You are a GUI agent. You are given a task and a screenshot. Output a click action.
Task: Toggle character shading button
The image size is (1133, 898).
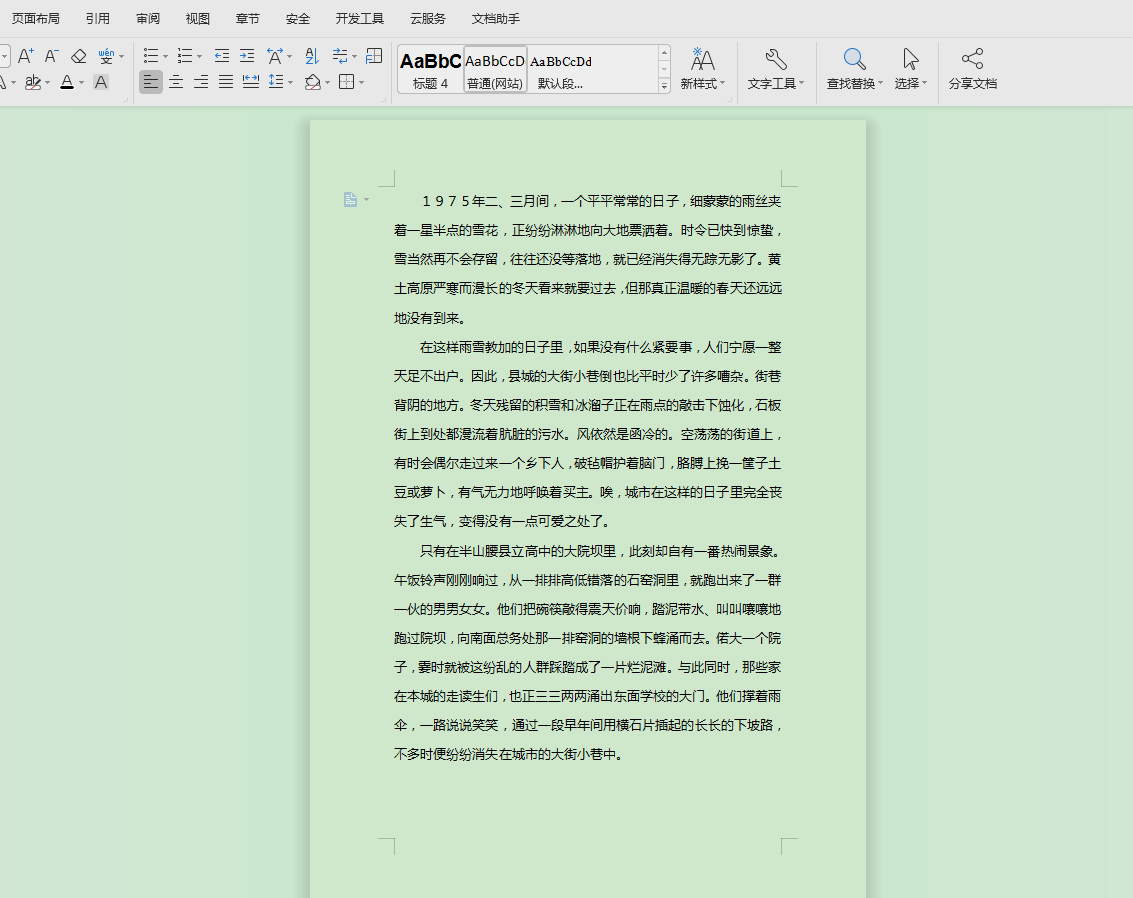coord(101,82)
